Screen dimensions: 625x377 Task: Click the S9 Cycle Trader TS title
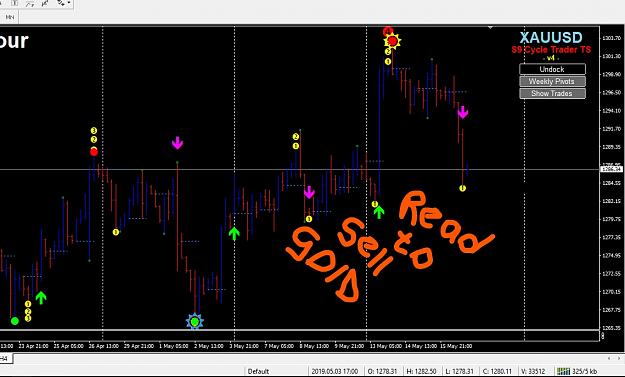(x=551, y=50)
